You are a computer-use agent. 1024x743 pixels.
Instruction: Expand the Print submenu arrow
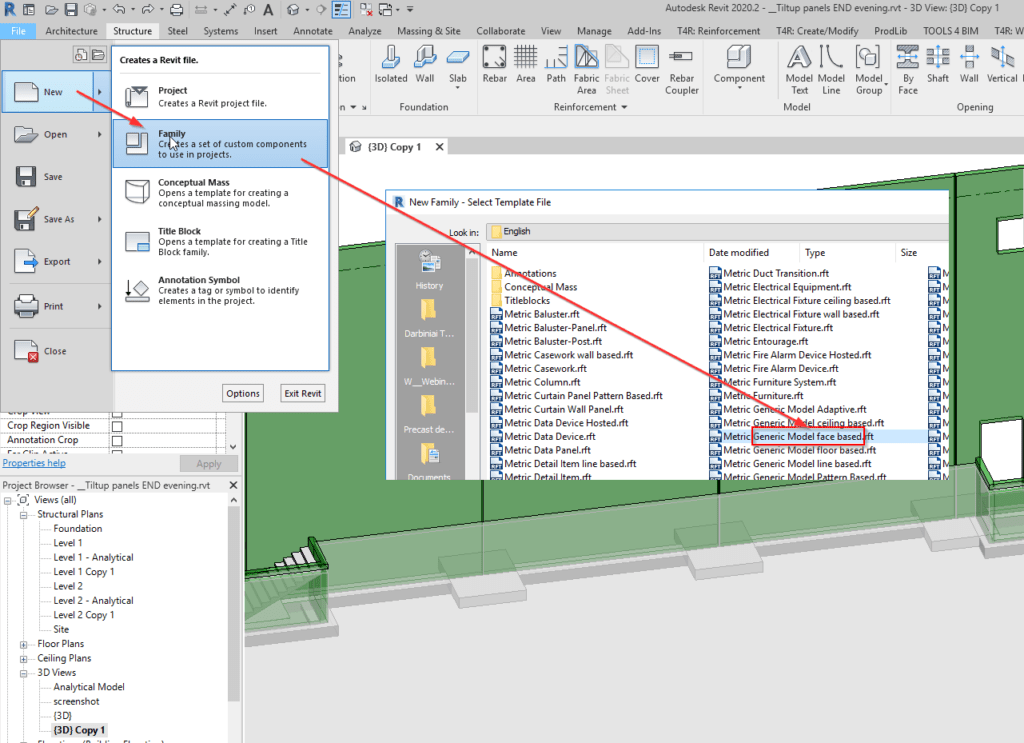coord(100,306)
